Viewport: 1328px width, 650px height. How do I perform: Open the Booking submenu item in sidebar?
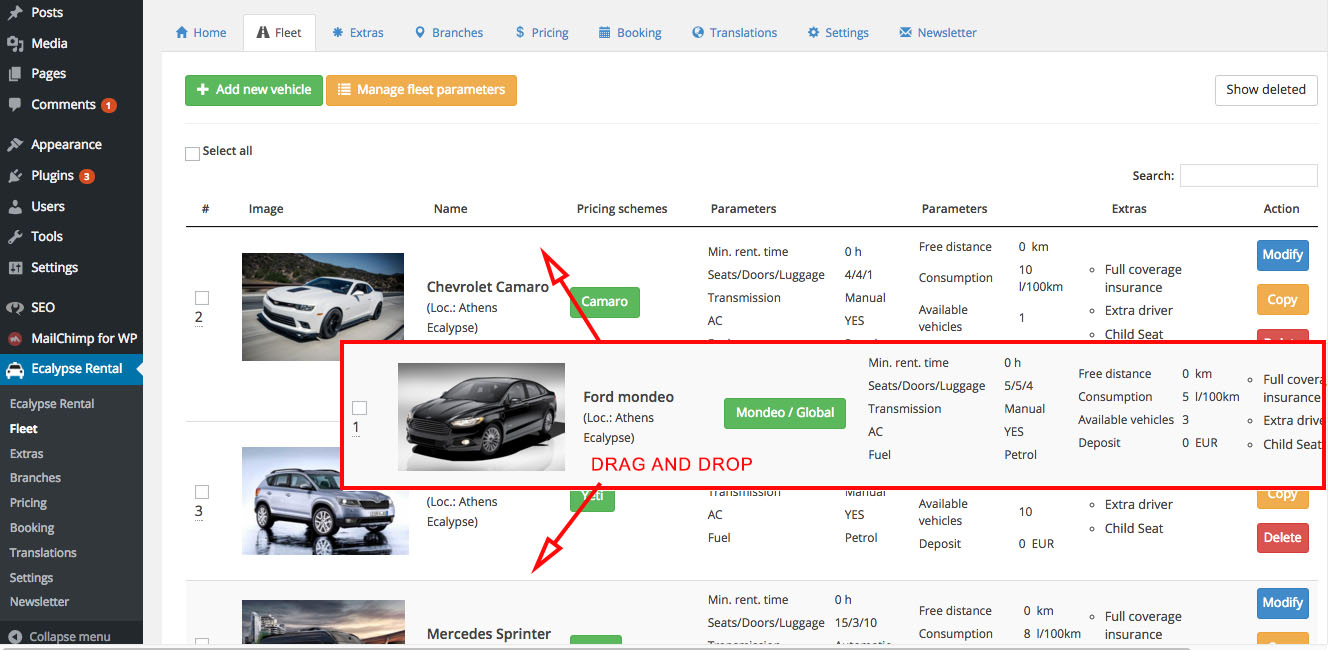32,528
